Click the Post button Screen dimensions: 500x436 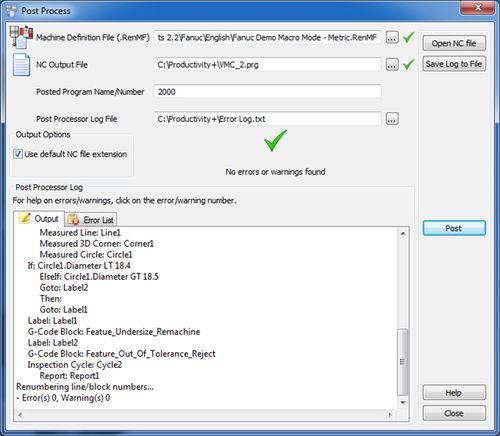coord(454,228)
